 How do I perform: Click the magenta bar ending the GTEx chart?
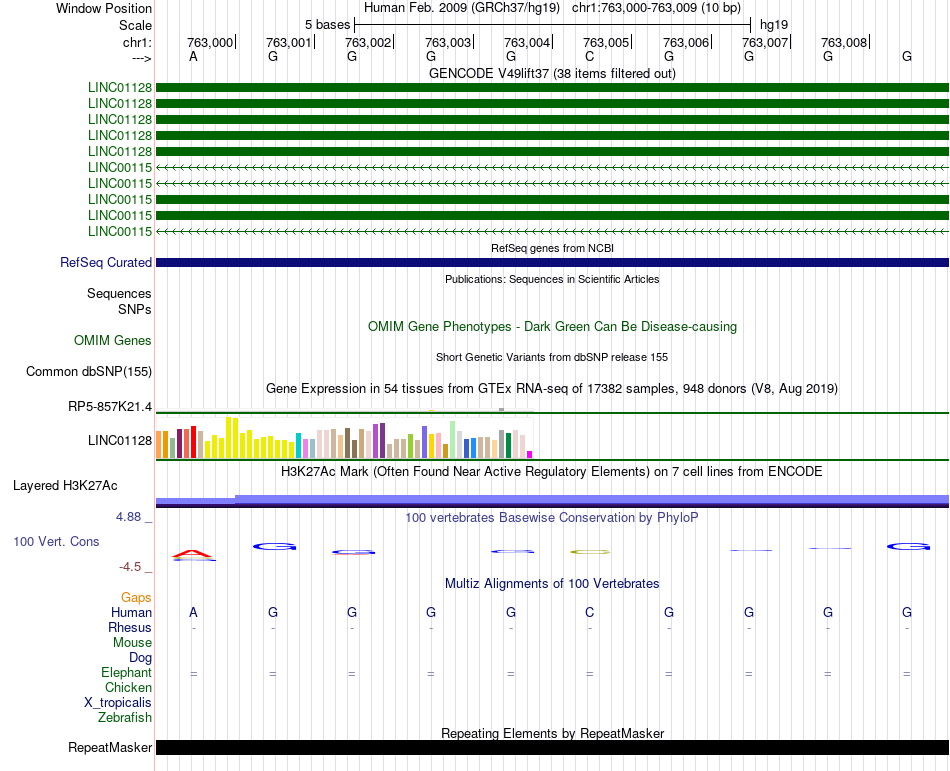point(530,454)
